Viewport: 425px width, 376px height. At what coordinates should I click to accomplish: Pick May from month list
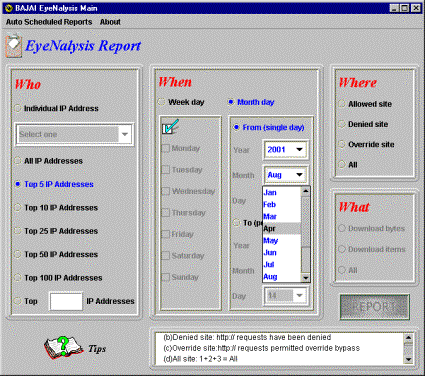tap(282, 240)
